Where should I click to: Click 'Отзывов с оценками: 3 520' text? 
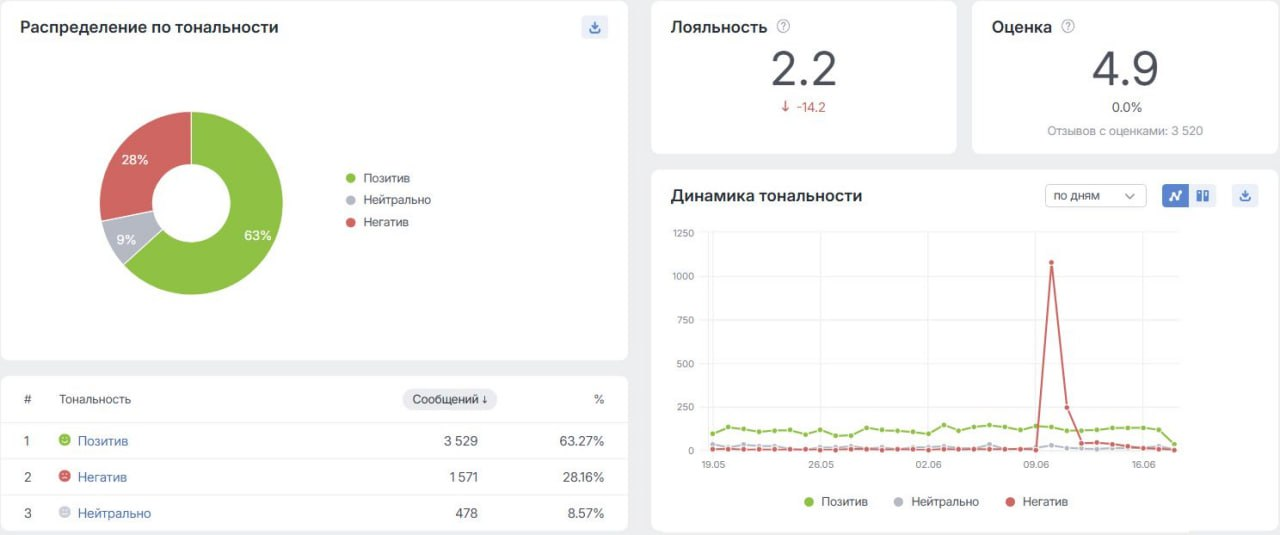coord(1125,131)
